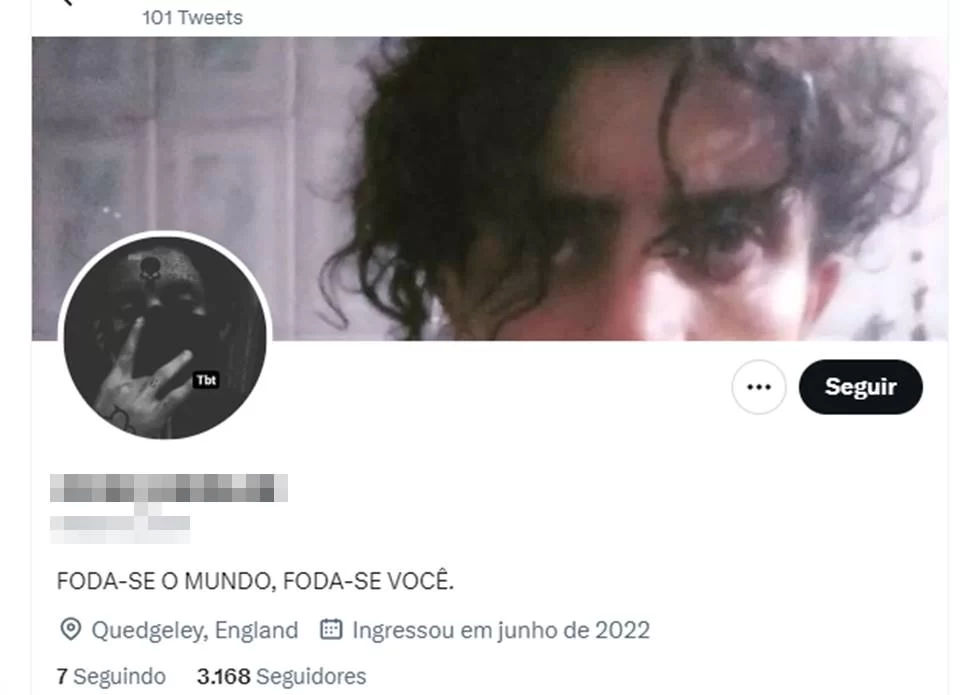The height and width of the screenshot is (695, 960).
Task: Click the calendar join-date icon
Action: 331,629
